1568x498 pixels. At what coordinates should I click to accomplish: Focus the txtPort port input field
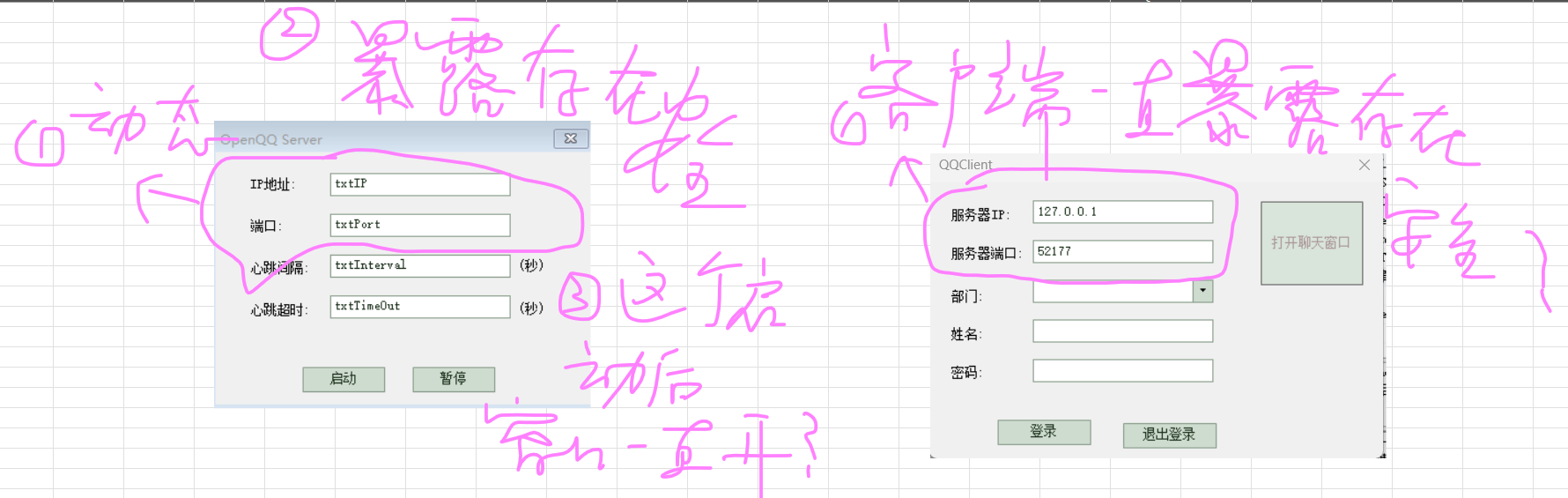[x=420, y=225]
